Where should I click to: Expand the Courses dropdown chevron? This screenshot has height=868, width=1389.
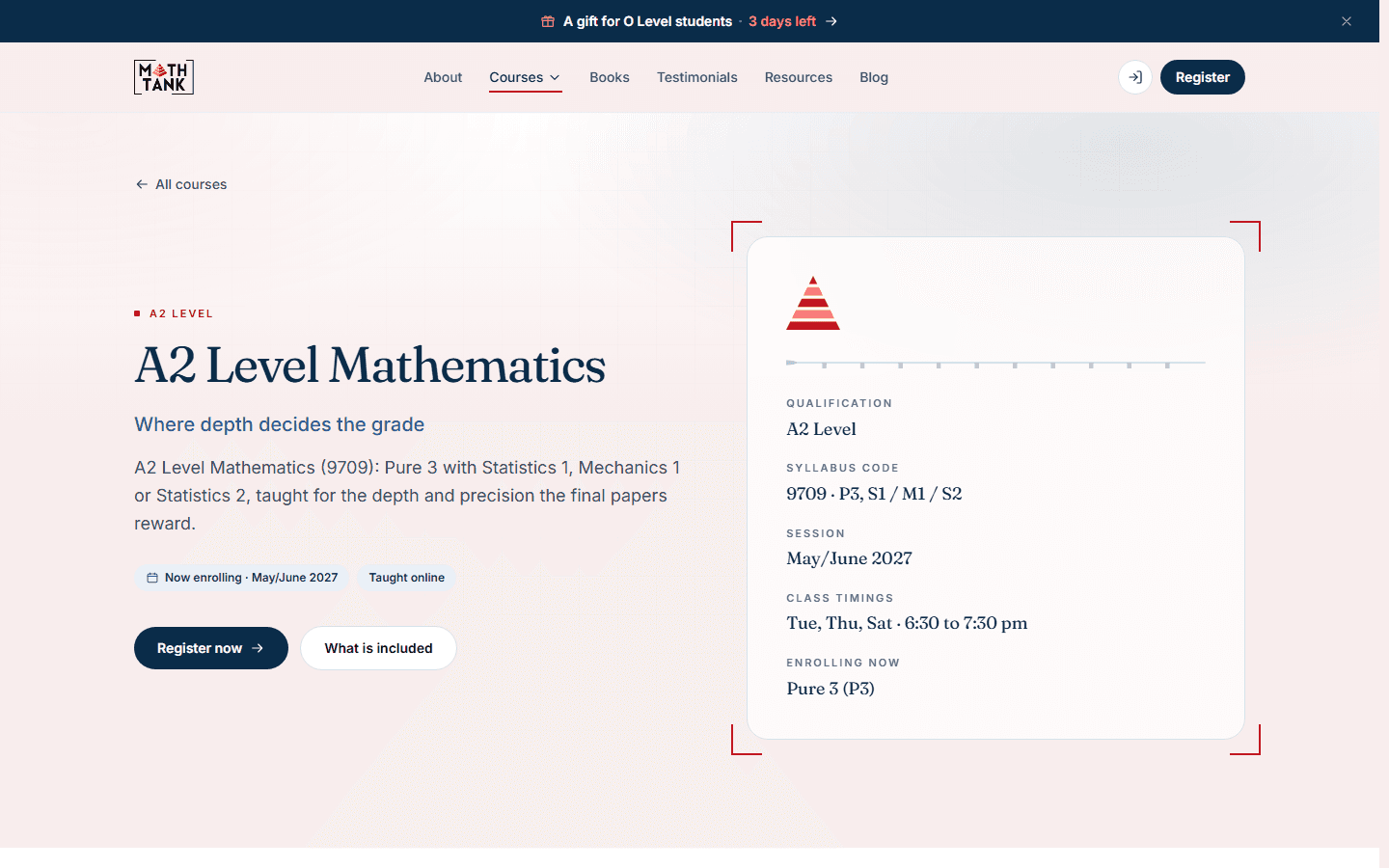555,77
